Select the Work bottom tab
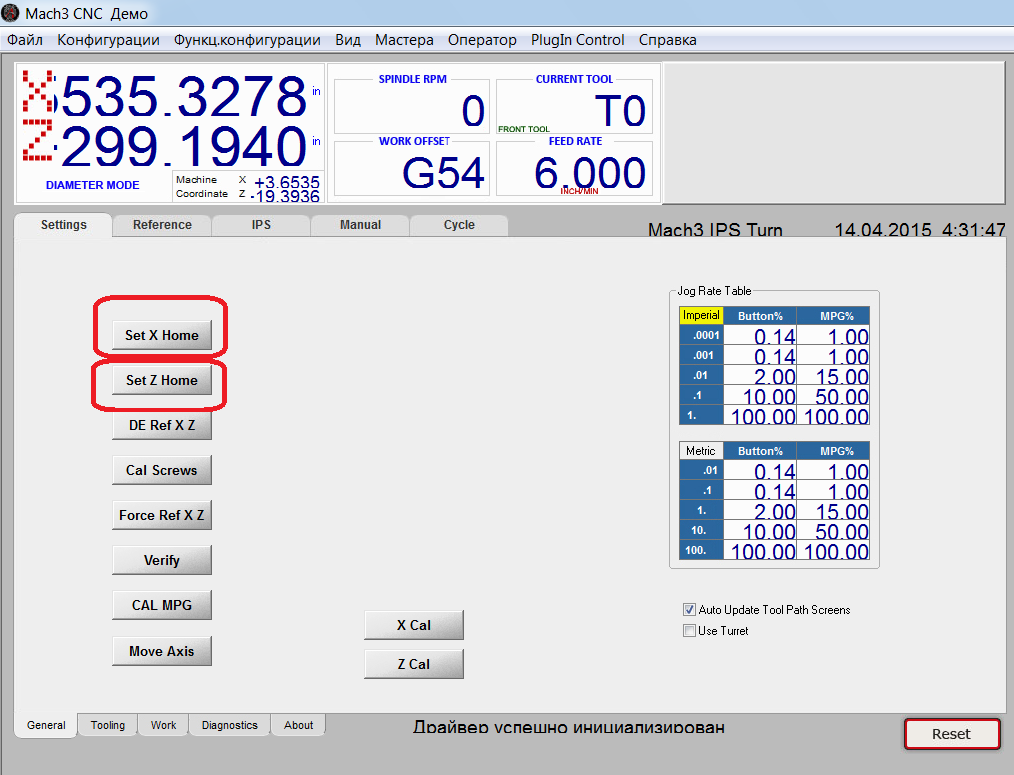This screenshot has height=775, width=1014. point(164,725)
